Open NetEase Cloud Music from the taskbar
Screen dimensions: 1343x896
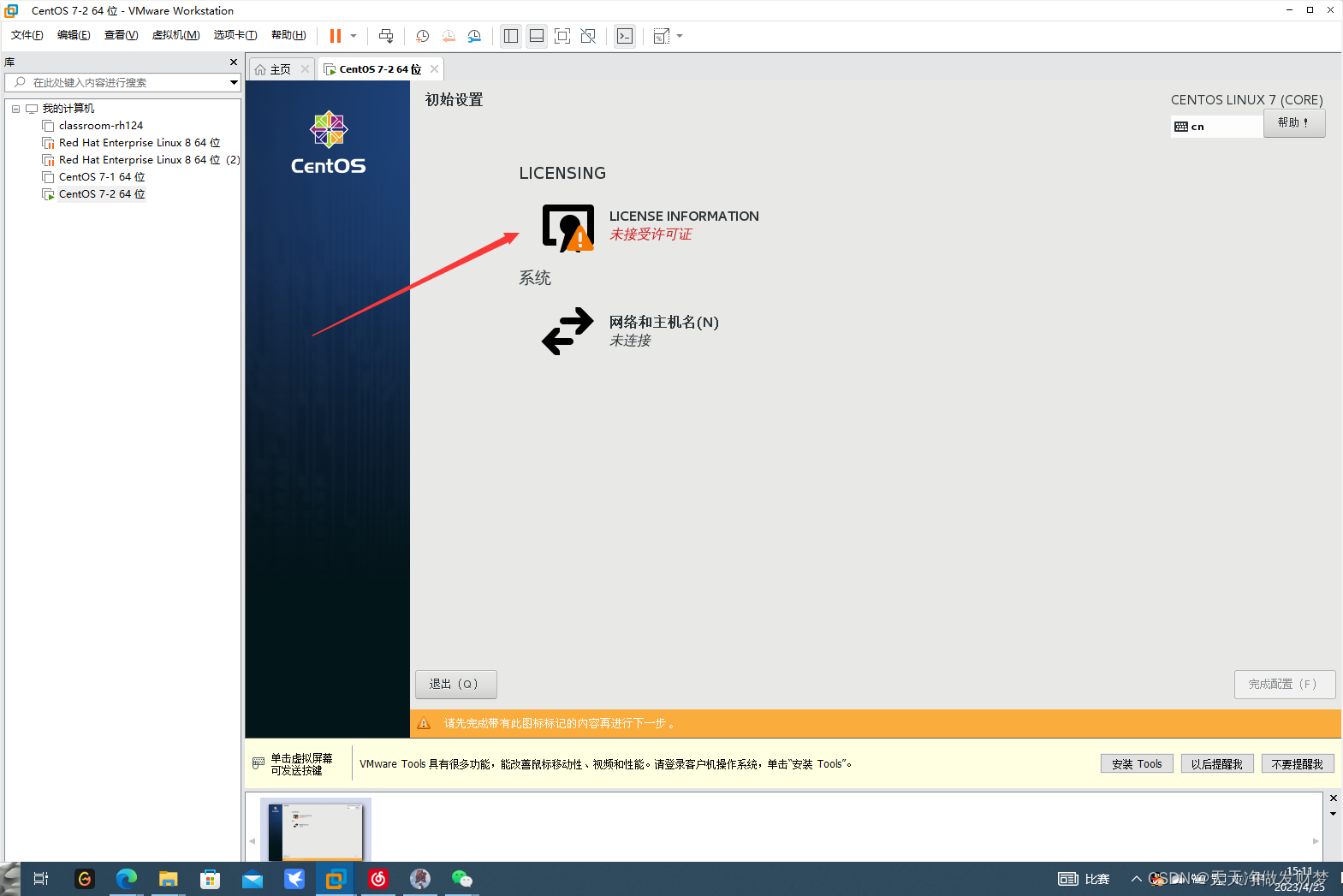[x=378, y=879]
